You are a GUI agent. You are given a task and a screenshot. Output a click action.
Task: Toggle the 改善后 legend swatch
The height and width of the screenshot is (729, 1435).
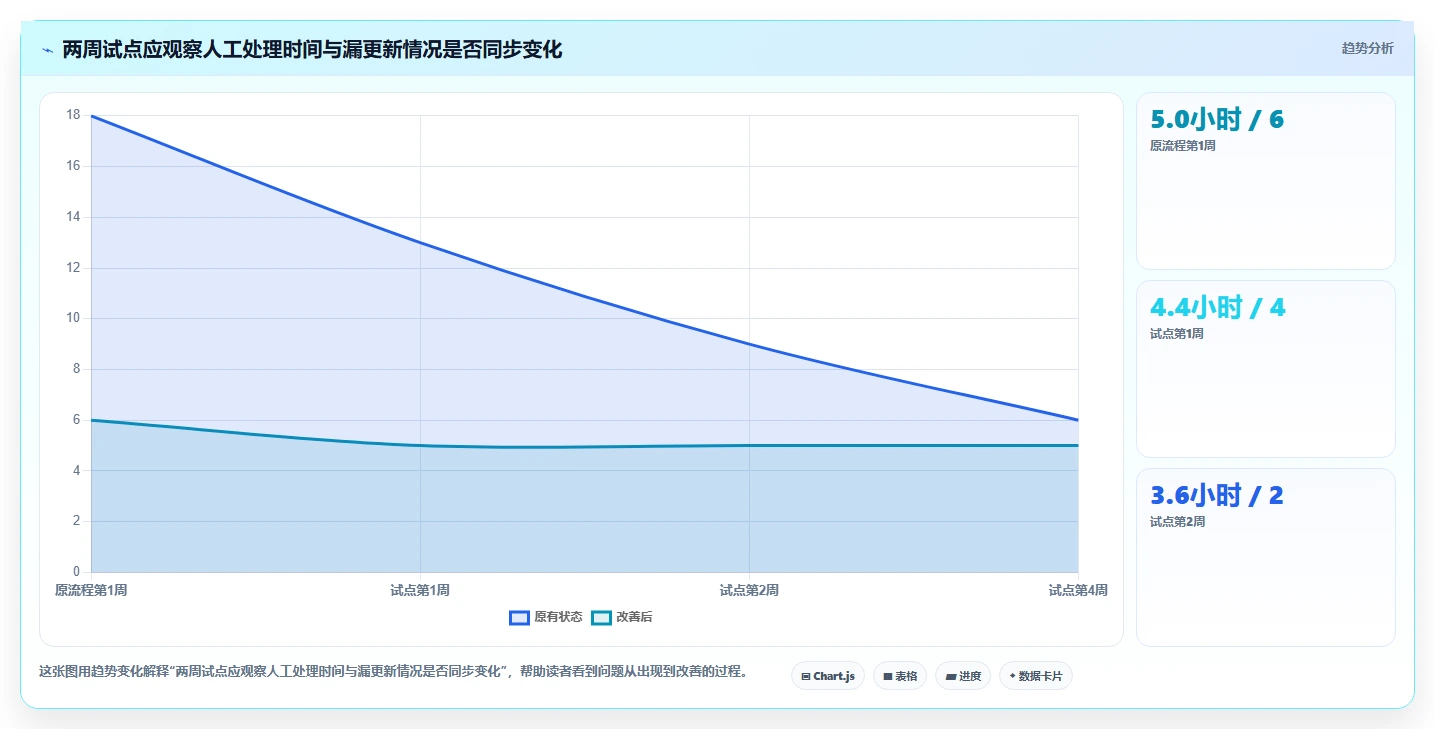[x=601, y=618]
